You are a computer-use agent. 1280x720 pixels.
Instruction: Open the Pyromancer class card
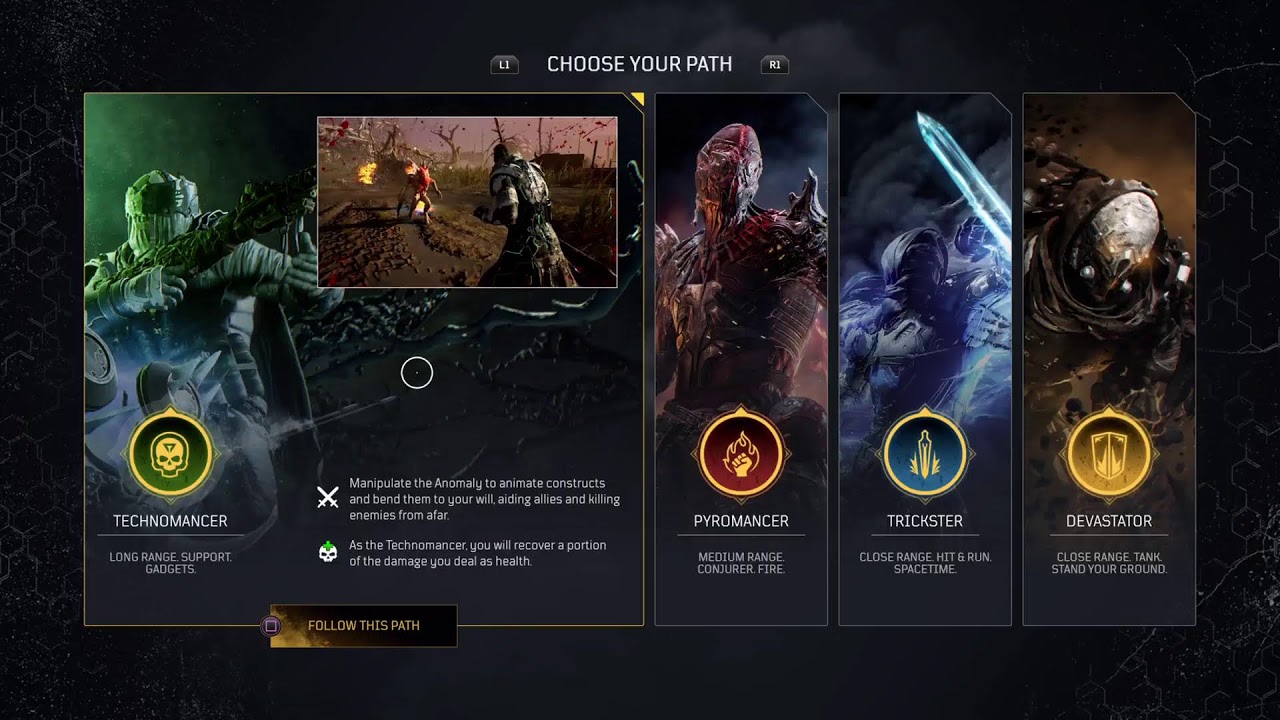pos(741,359)
